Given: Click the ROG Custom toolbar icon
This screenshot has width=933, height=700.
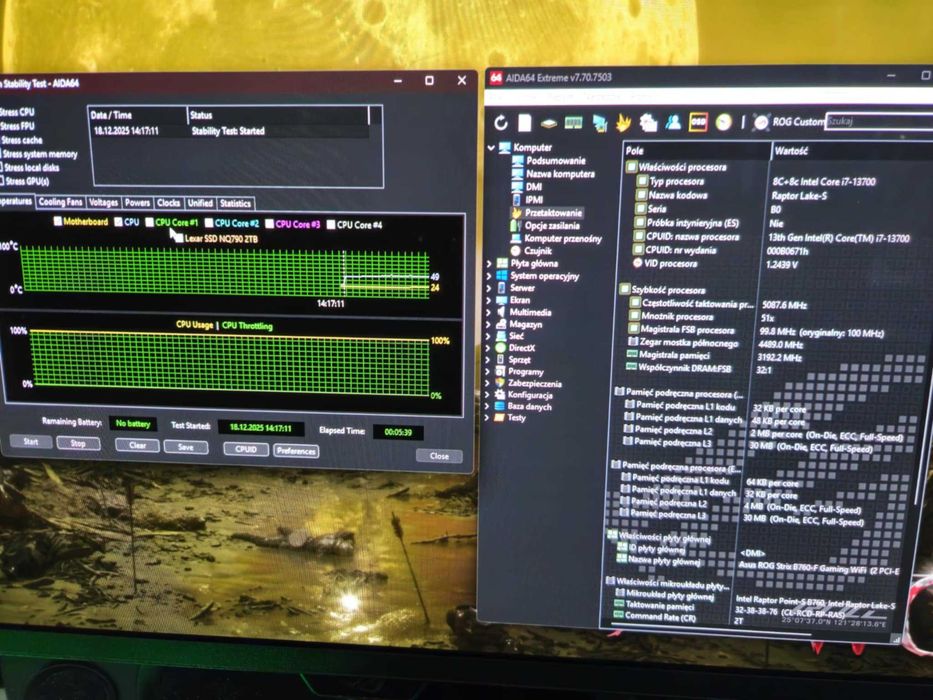Looking at the screenshot, I should tap(761, 123).
